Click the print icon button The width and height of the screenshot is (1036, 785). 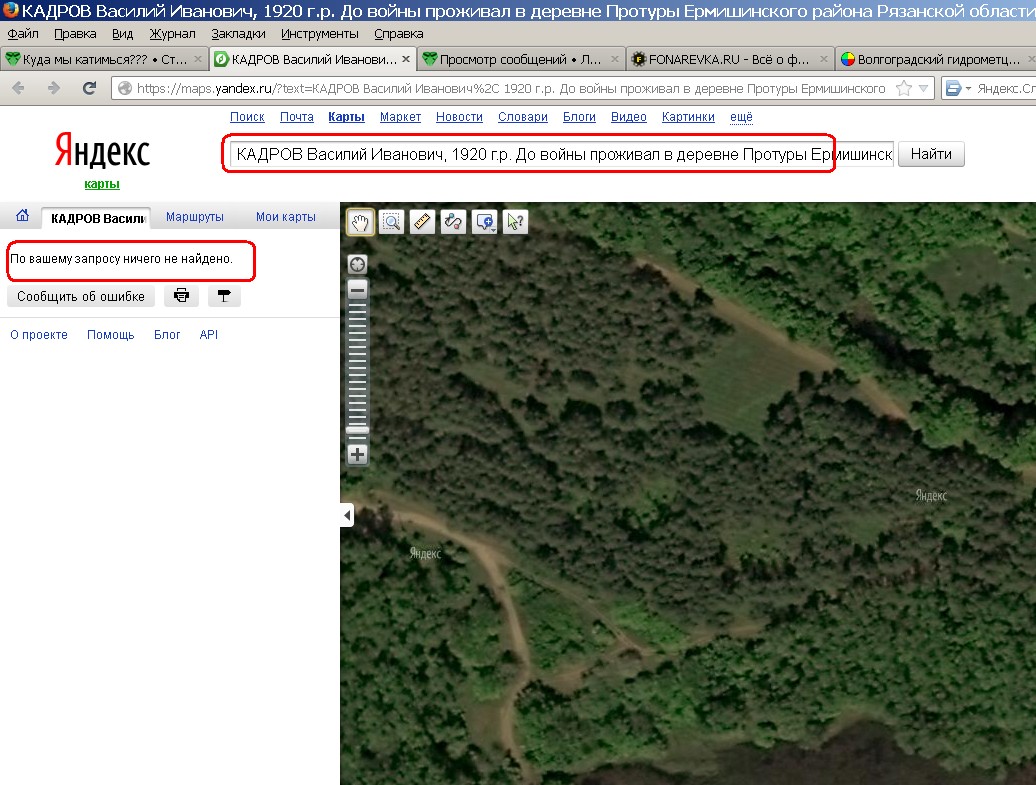pyautogui.click(x=181, y=296)
